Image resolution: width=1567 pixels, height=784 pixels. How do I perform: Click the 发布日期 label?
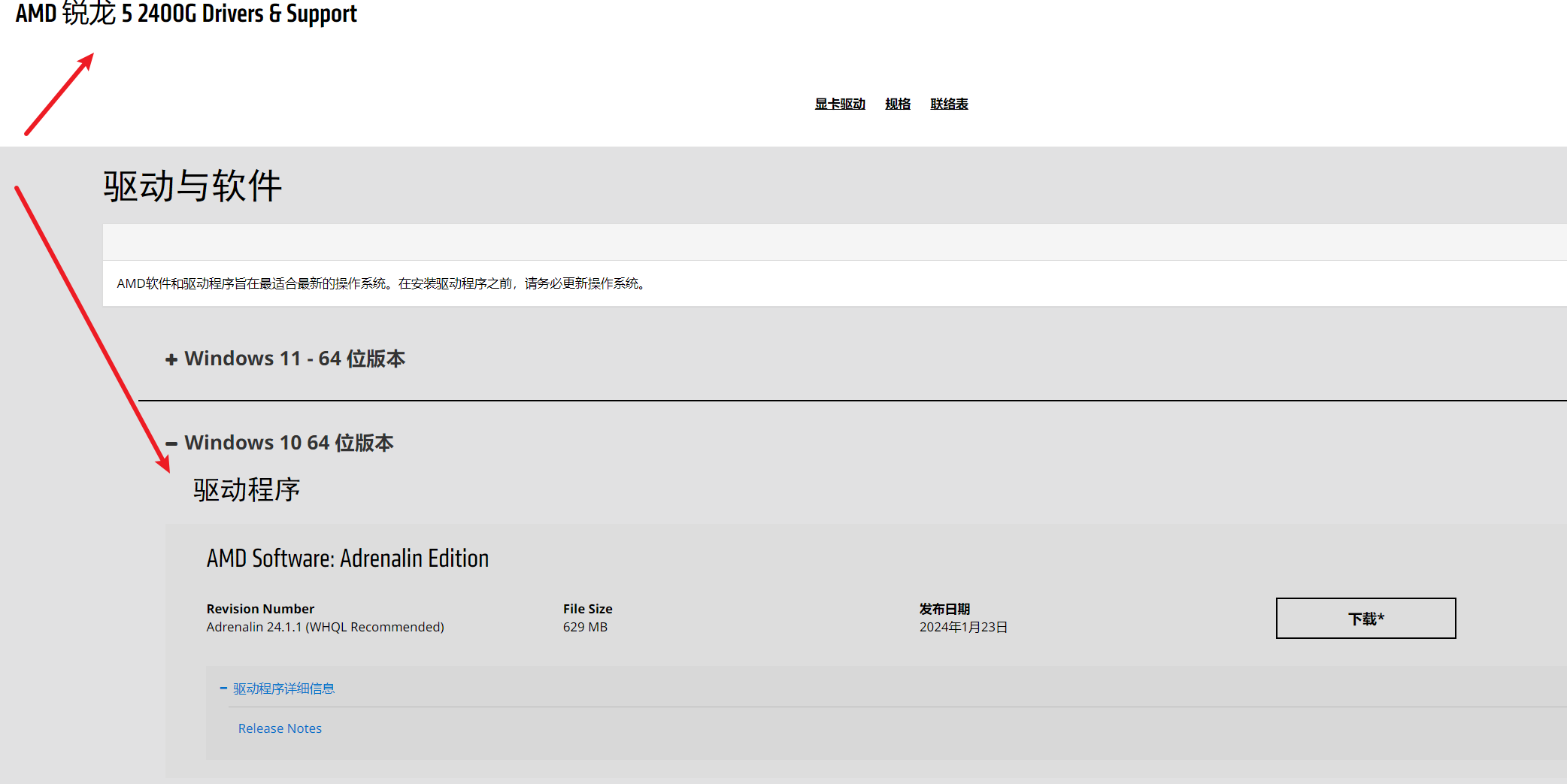tap(944, 609)
